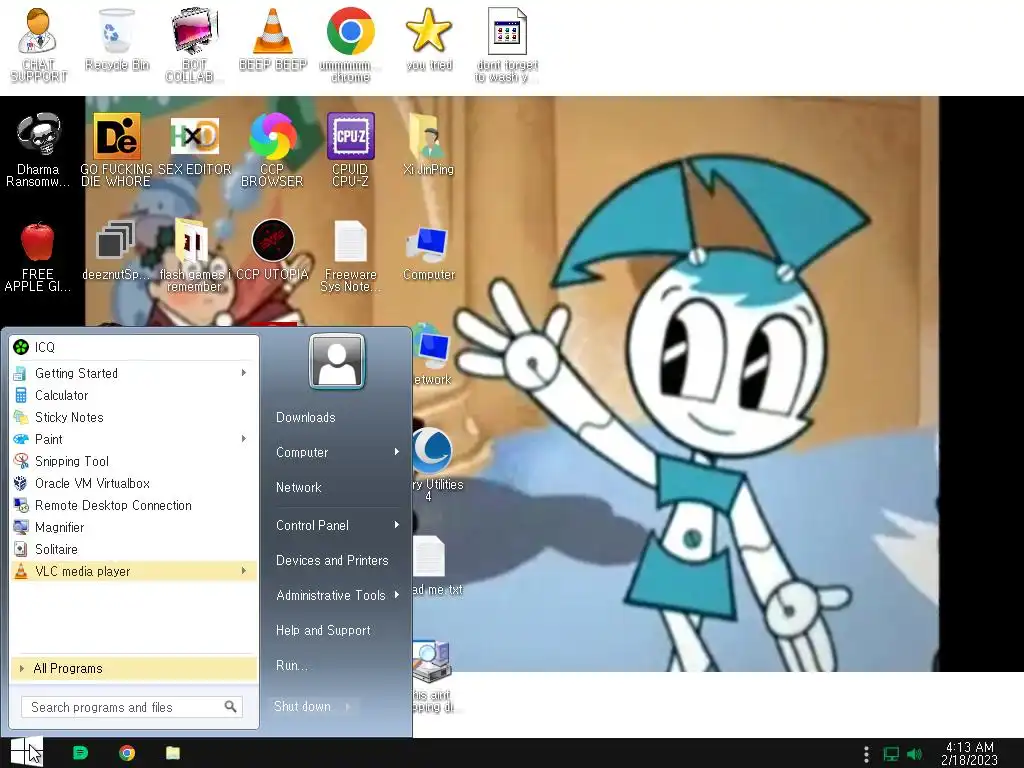Launch Snipping Tool from the Start menu
Screen dimensions: 1024x768
click(134, 461)
